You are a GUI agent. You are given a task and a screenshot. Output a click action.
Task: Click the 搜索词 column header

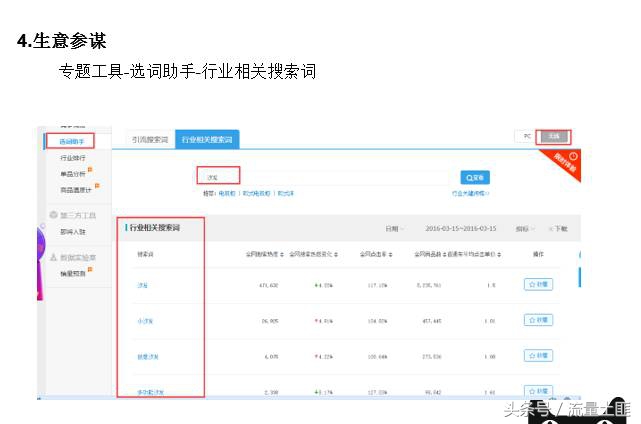point(145,254)
